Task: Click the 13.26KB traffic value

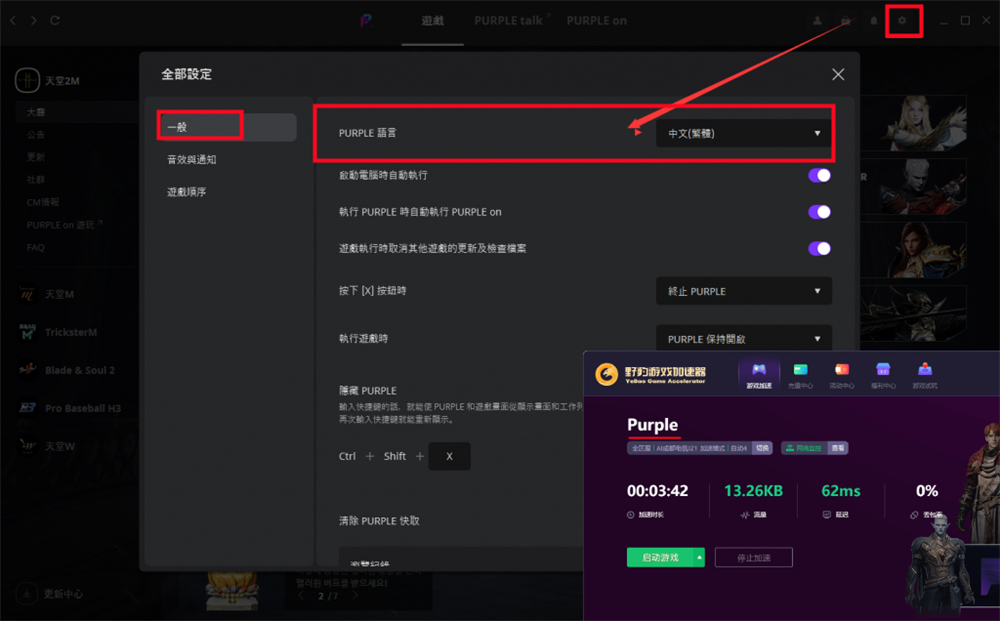Action: pyautogui.click(x=753, y=491)
